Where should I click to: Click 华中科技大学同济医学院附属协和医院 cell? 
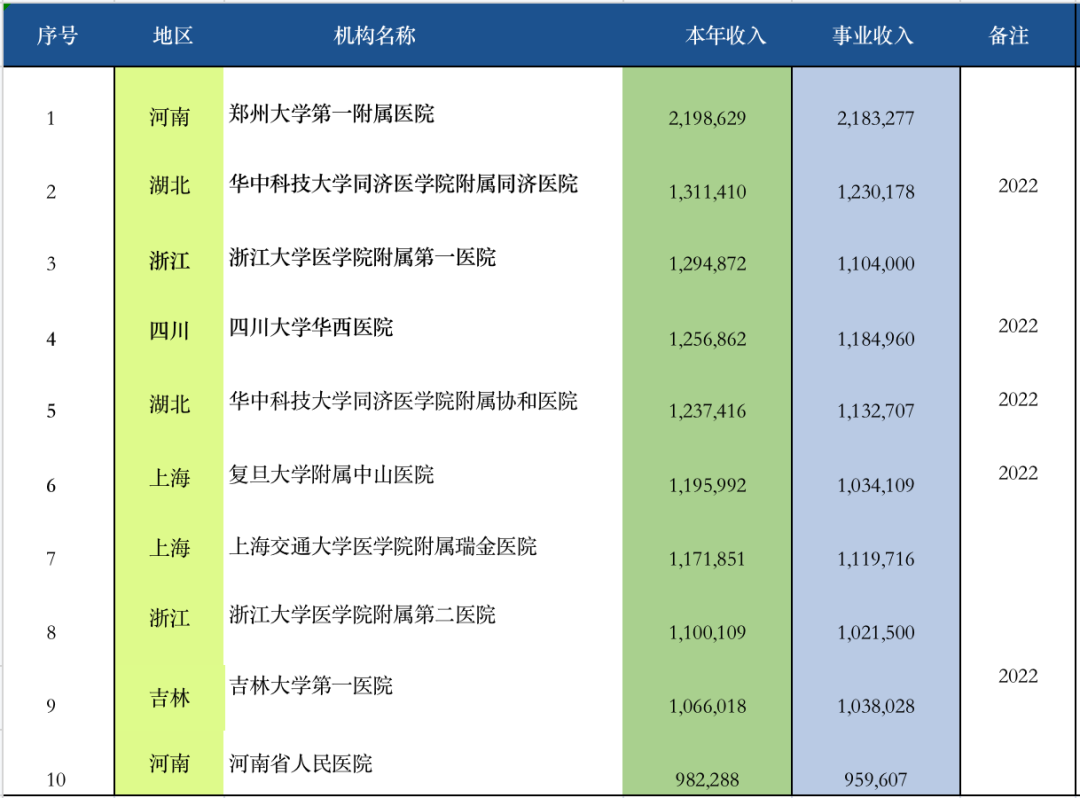pos(403,402)
